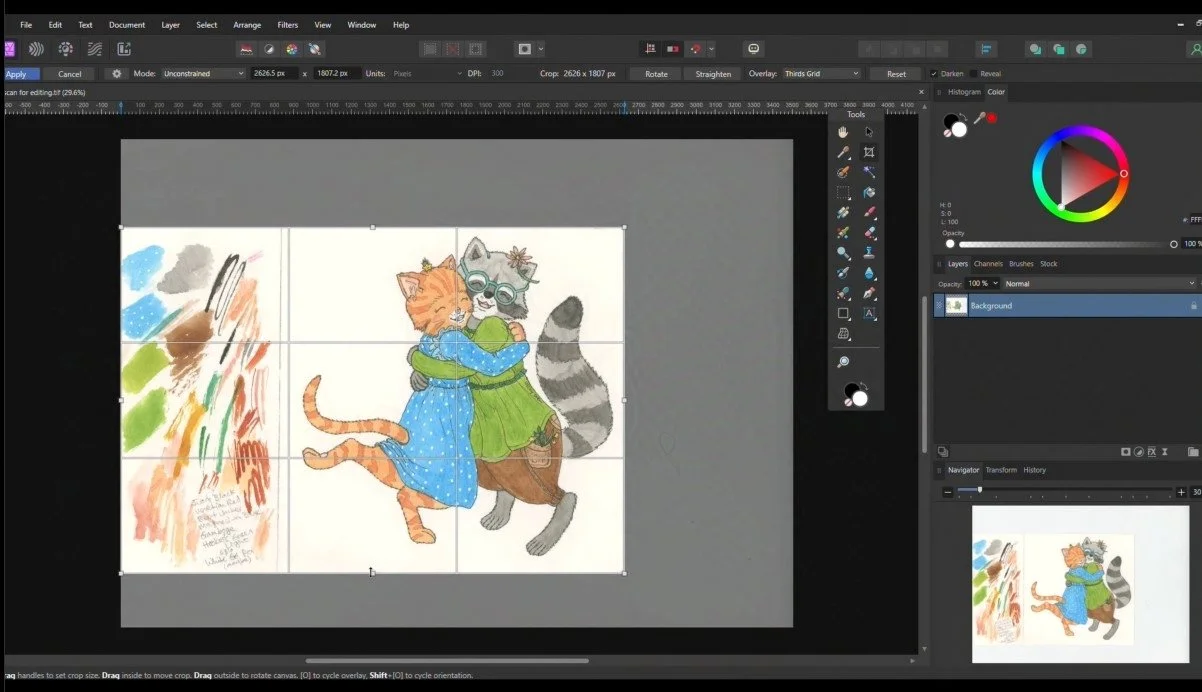
Task: Switch to the Channels tab
Action: (x=988, y=264)
